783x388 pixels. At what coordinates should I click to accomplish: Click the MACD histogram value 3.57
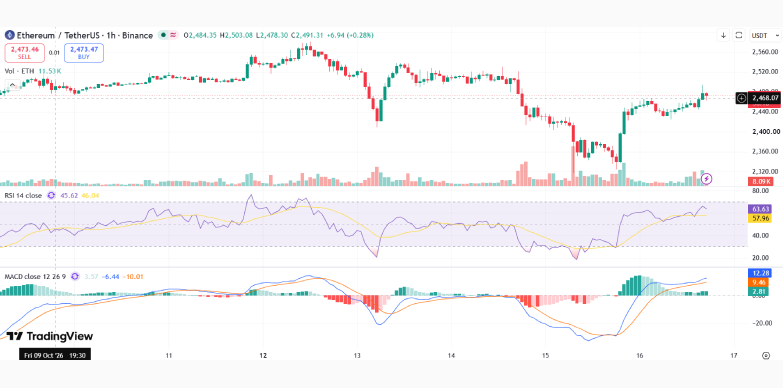91,276
